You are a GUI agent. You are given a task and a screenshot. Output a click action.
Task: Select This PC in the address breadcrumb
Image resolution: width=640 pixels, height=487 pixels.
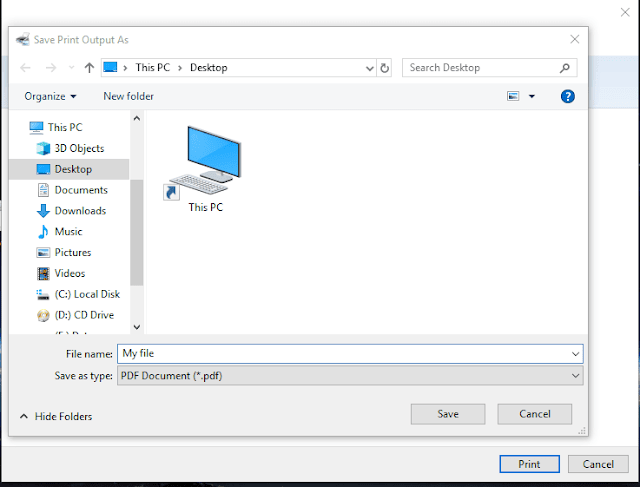point(153,68)
